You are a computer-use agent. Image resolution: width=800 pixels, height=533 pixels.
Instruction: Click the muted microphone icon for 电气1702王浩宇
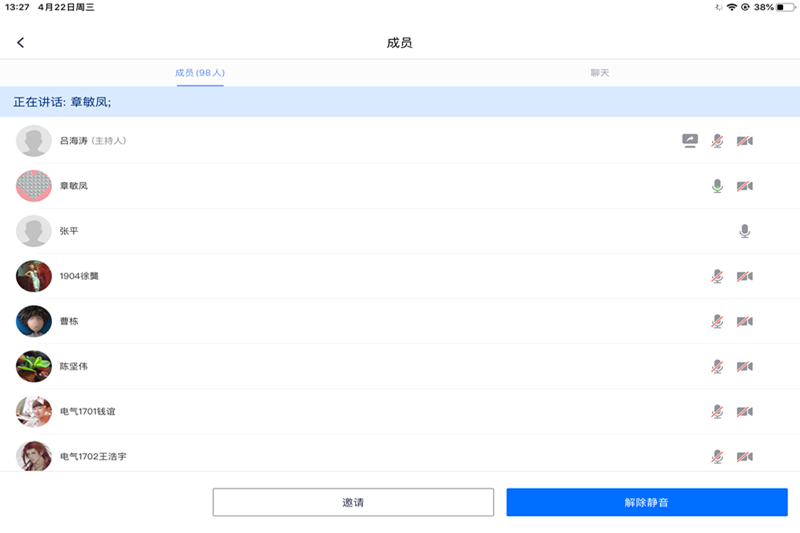[717, 456]
